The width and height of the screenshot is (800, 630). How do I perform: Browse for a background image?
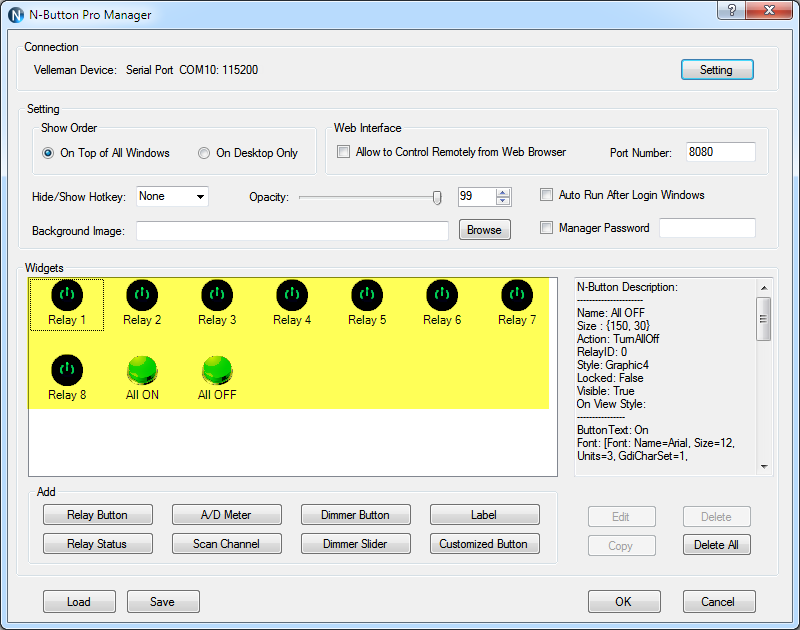(x=485, y=230)
